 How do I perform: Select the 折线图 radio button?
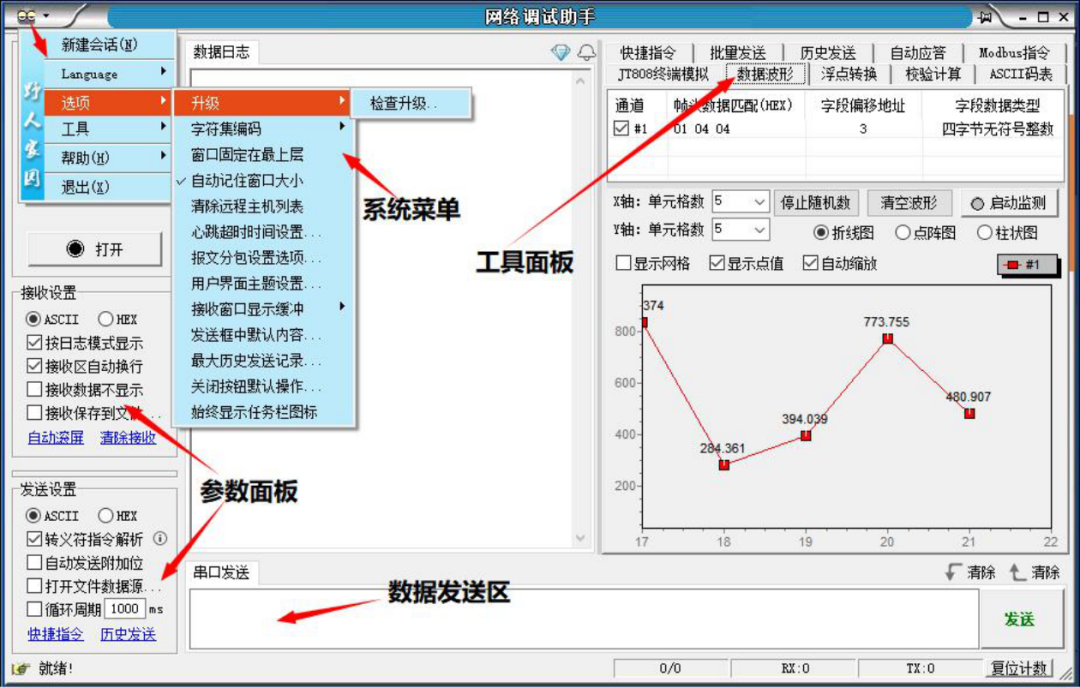tap(820, 233)
